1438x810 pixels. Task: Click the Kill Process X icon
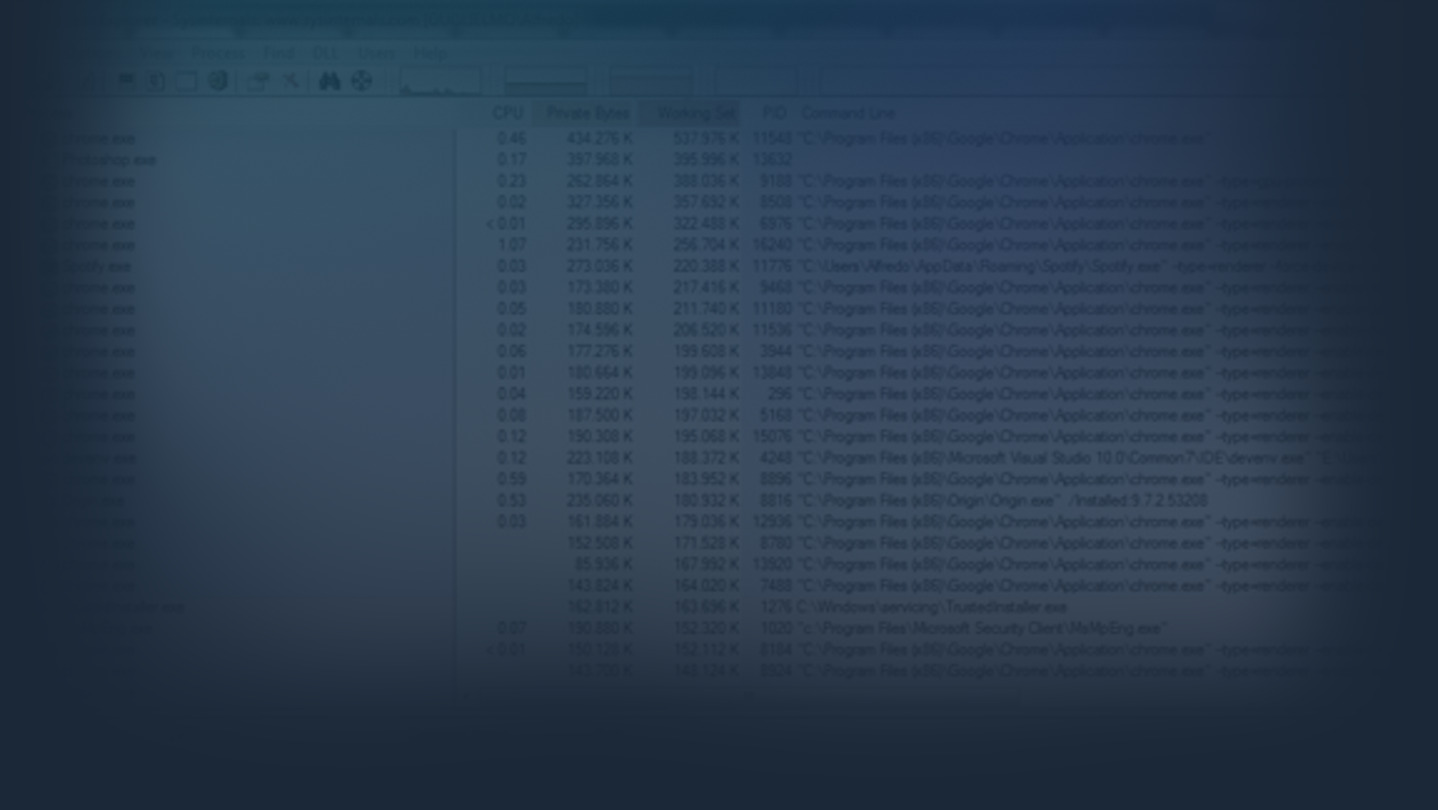click(x=290, y=81)
